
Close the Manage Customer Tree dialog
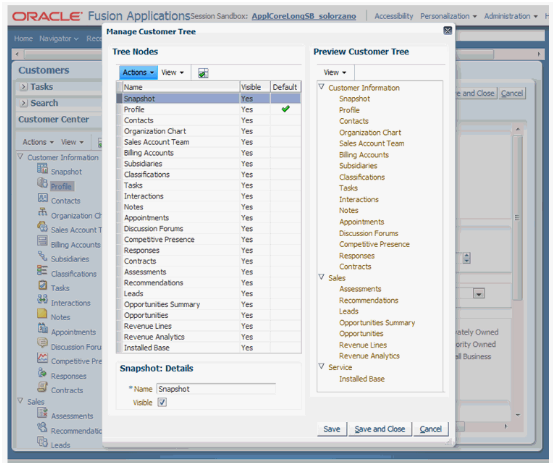(448, 31)
